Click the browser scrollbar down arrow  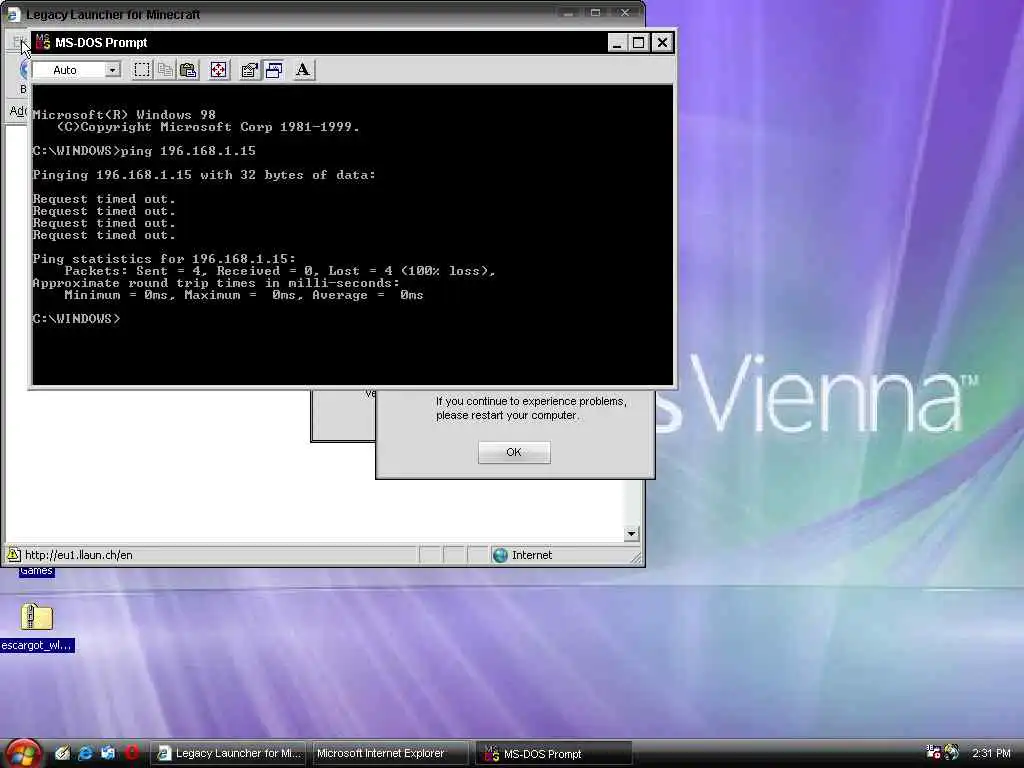pyautogui.click(x=631, y=534)
